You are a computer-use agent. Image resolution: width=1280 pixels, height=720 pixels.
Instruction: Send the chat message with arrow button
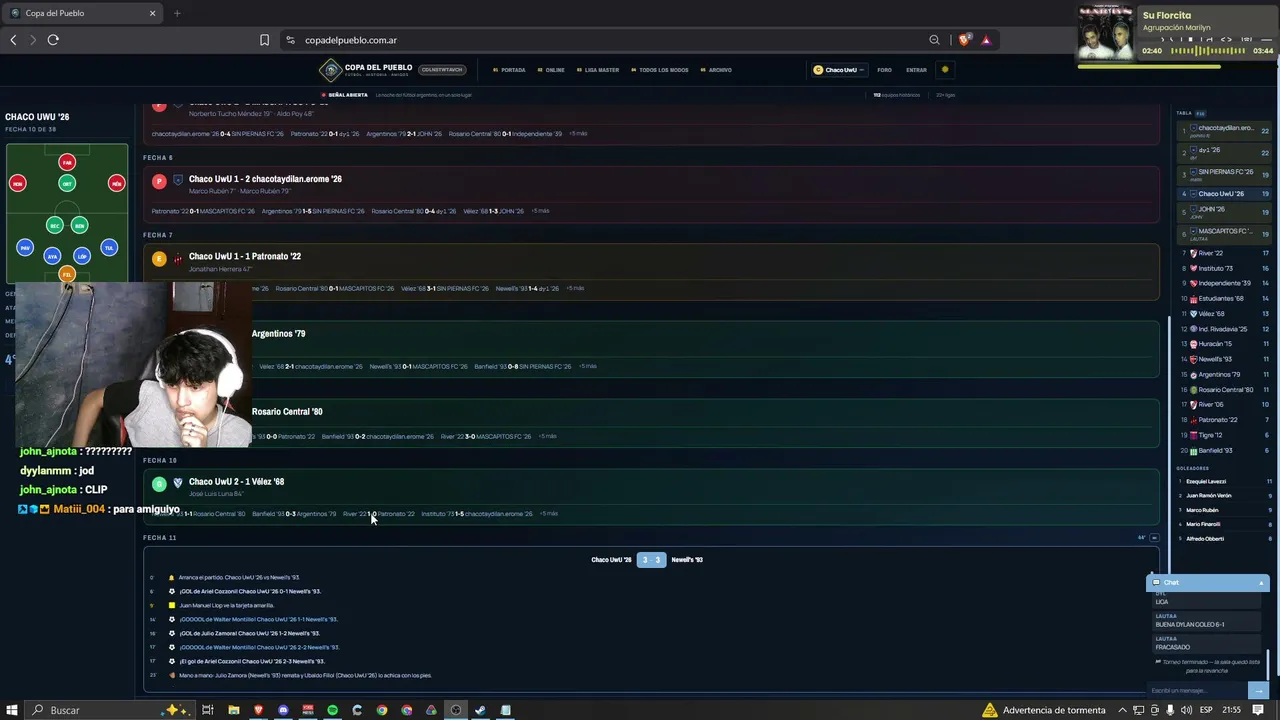[x=1258, y=690]
